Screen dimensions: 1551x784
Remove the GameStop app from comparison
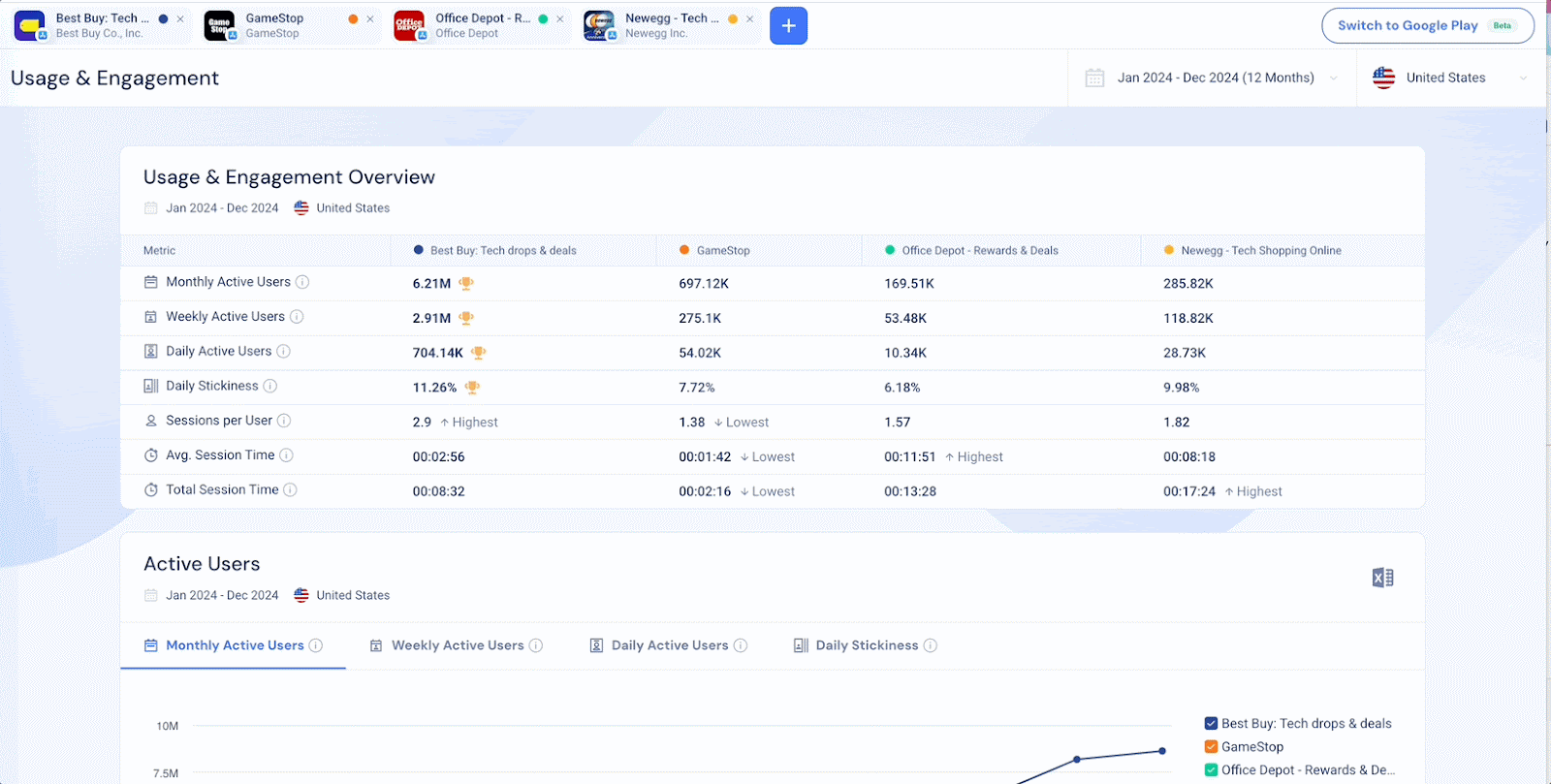[370, 18]
